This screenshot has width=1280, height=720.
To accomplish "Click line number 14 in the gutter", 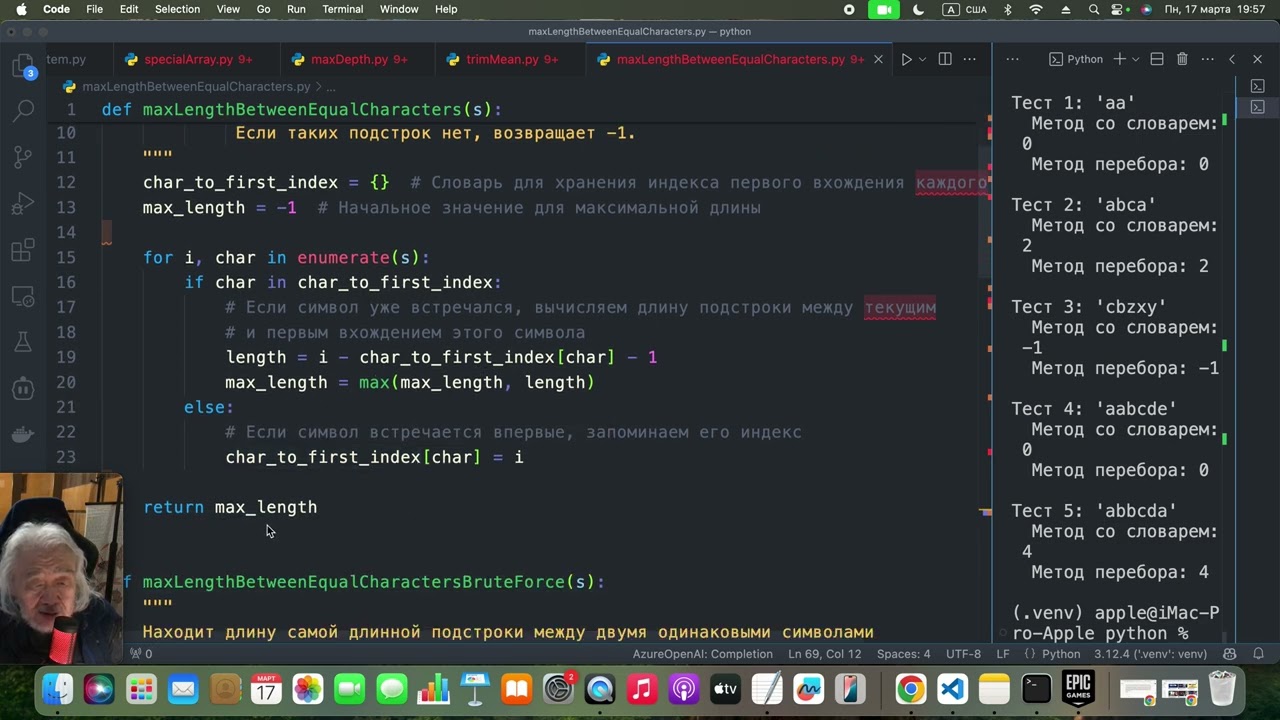I will pyautogui.click(x=66, y=232).
